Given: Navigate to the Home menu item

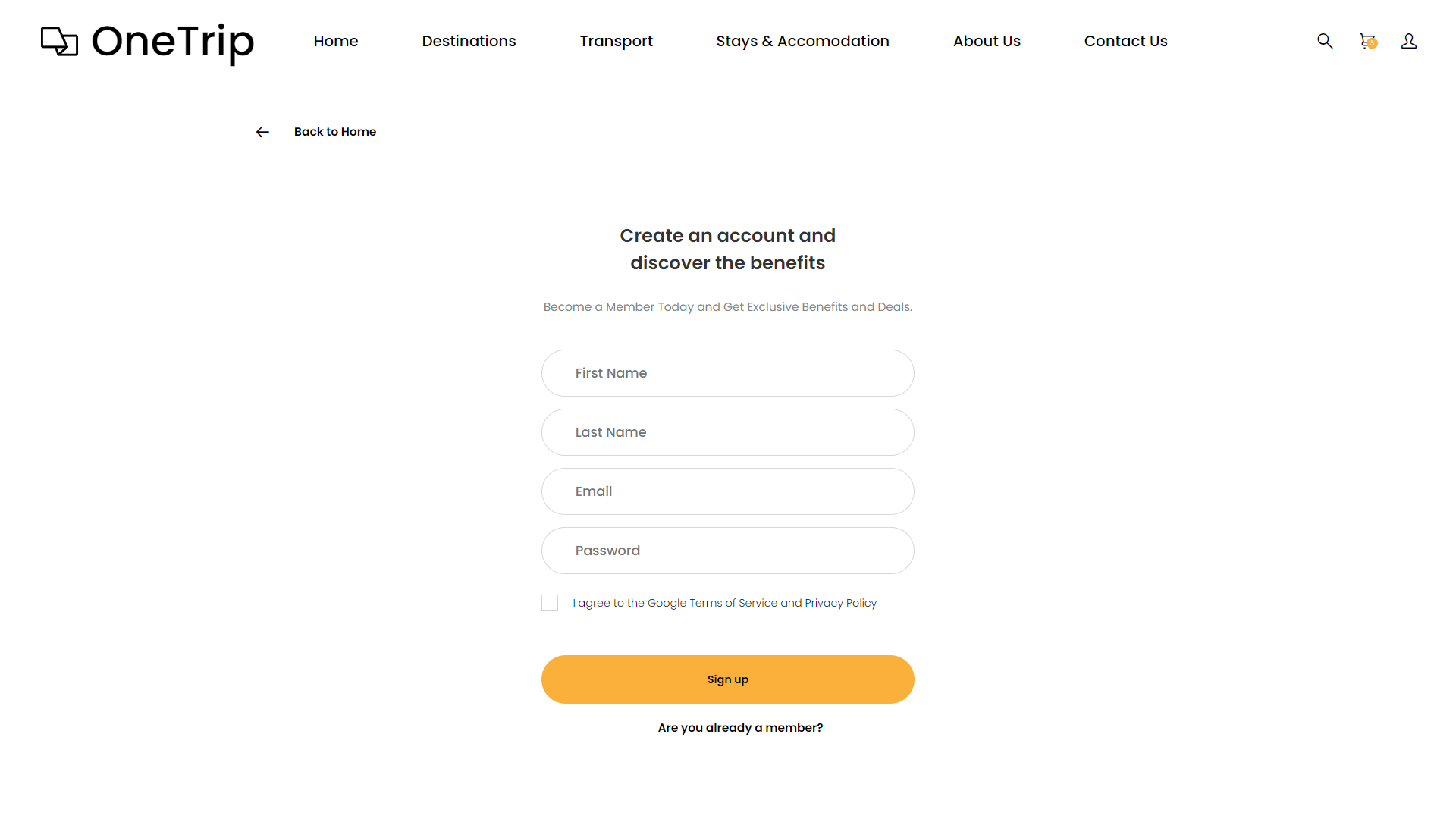Looking at the screenshot, I should 336,41.
